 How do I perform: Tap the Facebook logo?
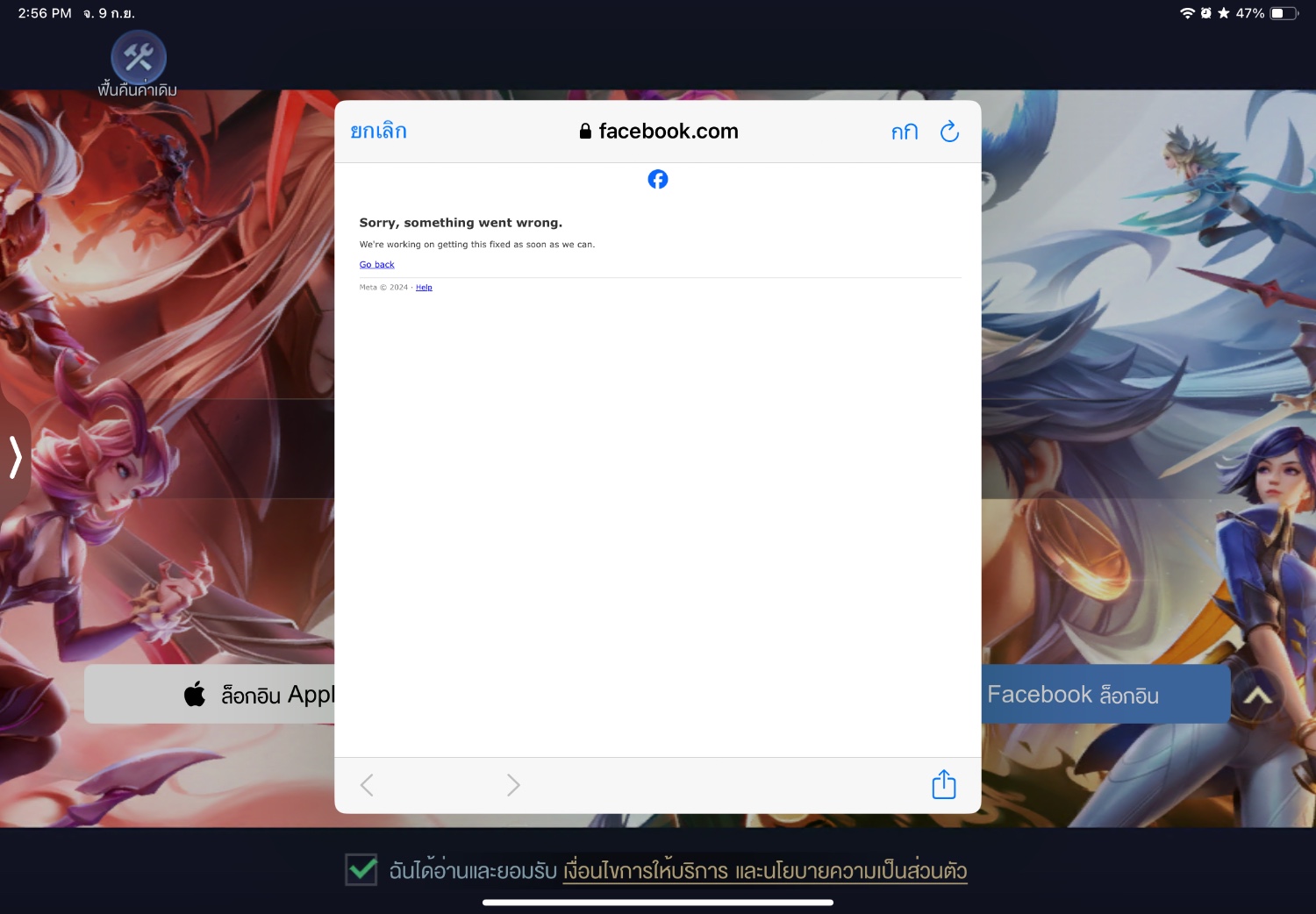coord(658,179)
